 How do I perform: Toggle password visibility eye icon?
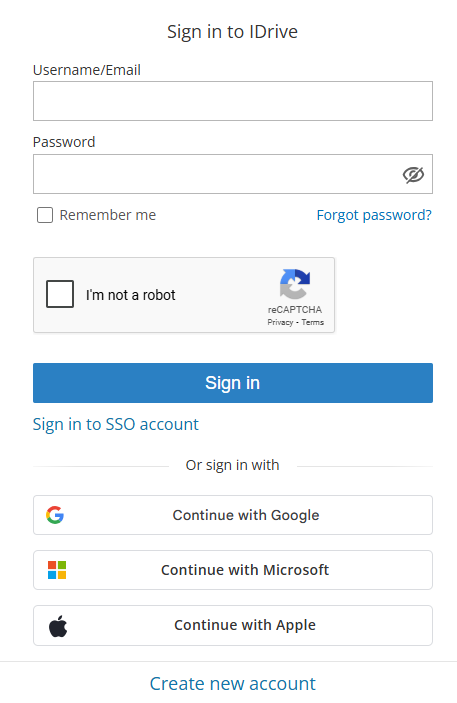413,174
